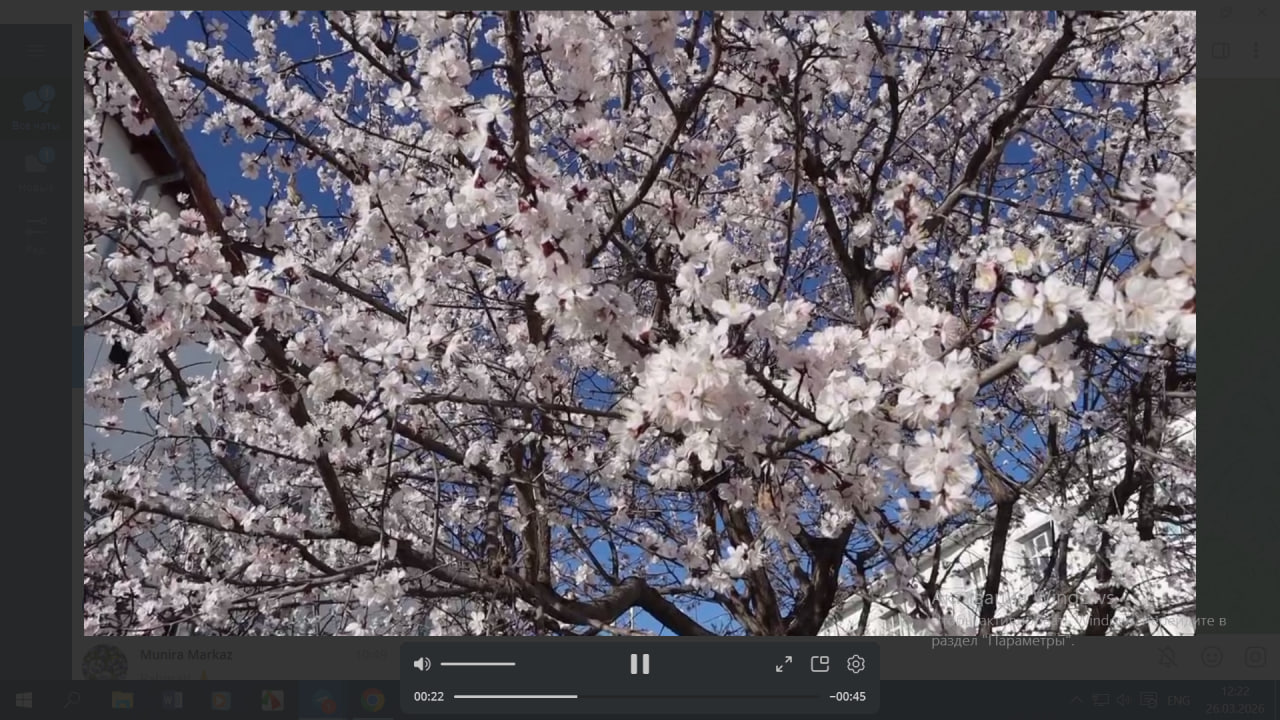Open Google Chrome from the taskbar
1280x720 pixels.
pos(372,700)
